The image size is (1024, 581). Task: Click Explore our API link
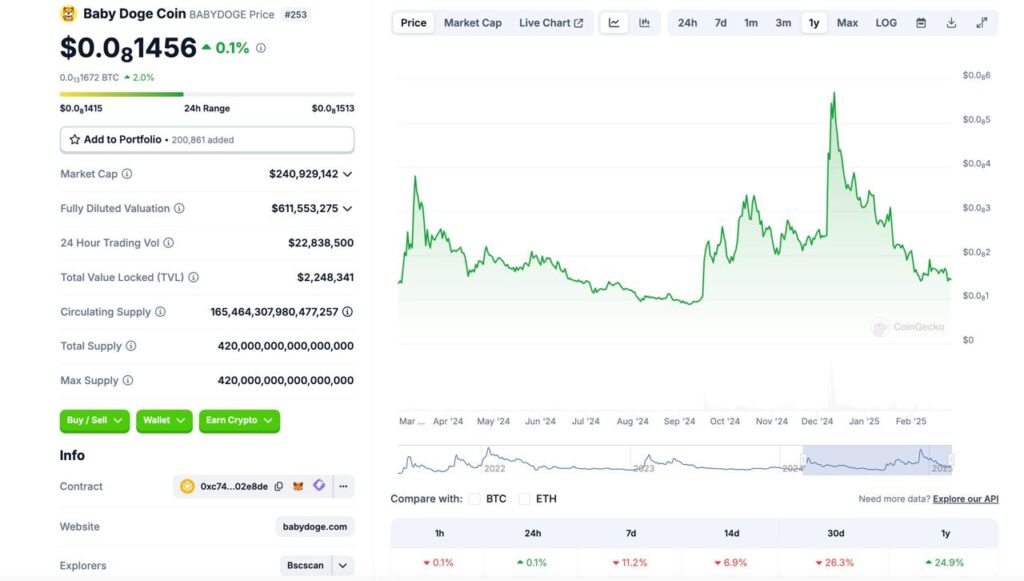(x=965, y=499)
